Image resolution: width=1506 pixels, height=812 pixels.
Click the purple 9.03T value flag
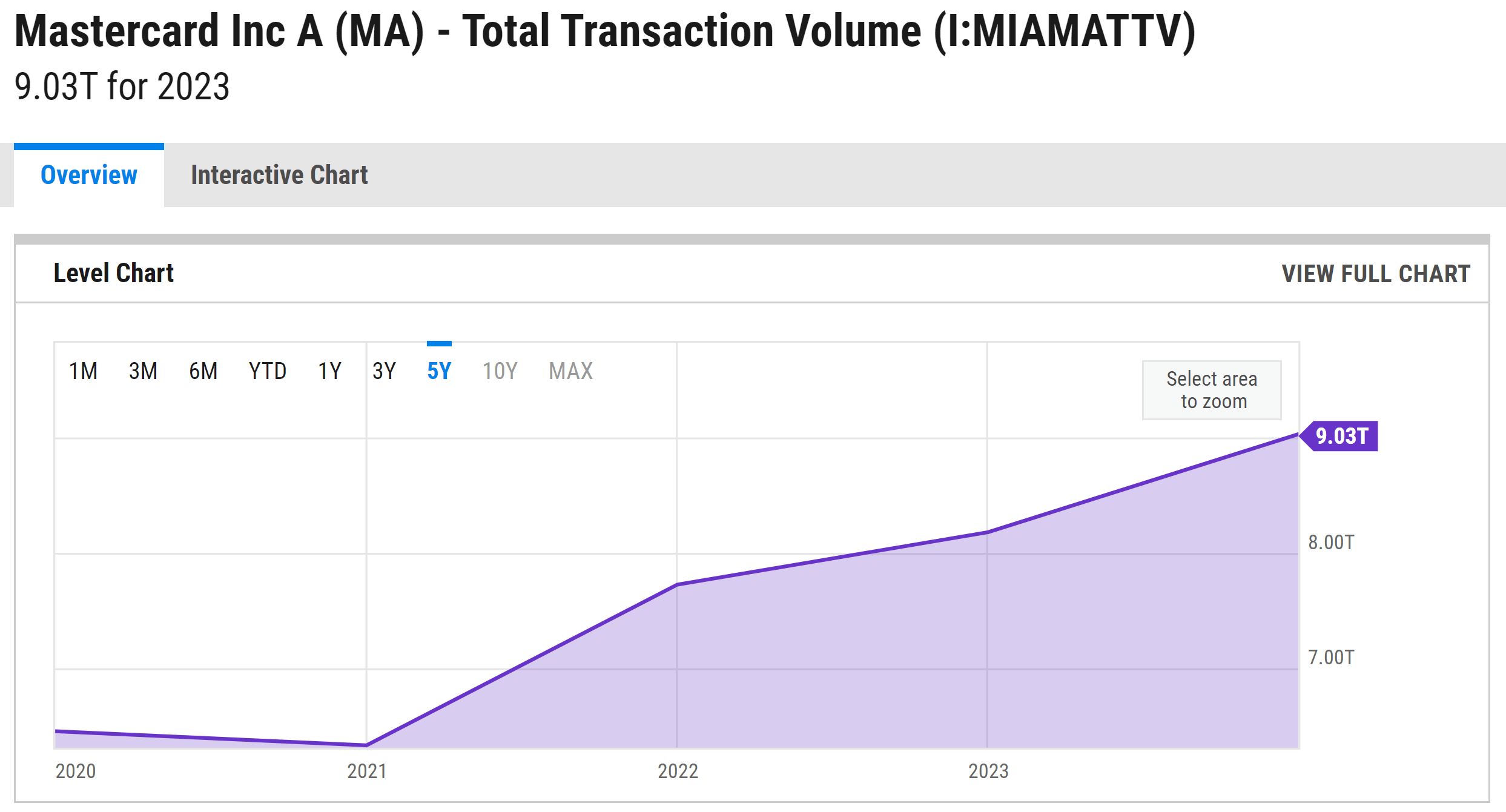tap(1341, 436)
